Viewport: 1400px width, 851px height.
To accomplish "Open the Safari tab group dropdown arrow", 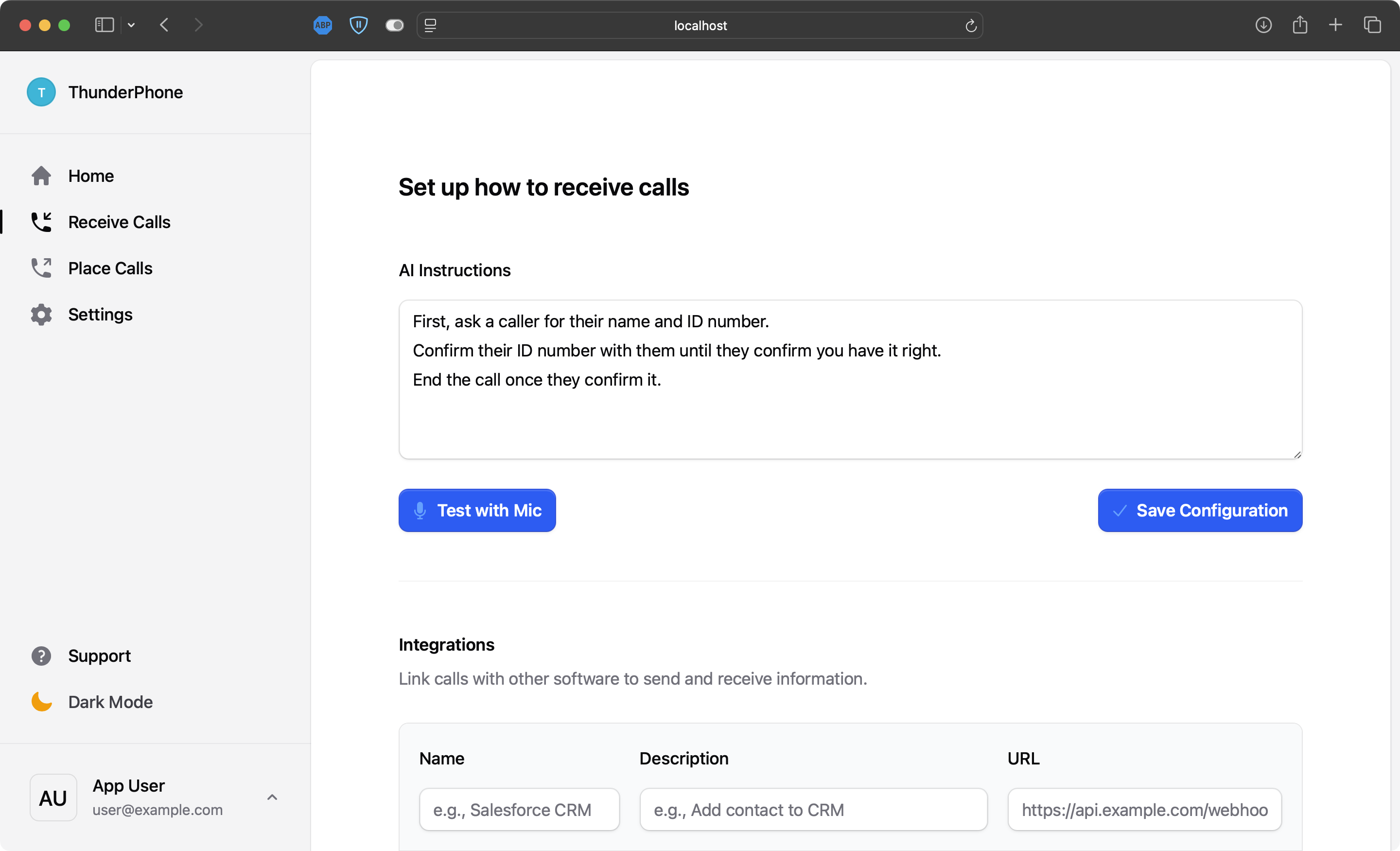I will (x=131, y=25).
